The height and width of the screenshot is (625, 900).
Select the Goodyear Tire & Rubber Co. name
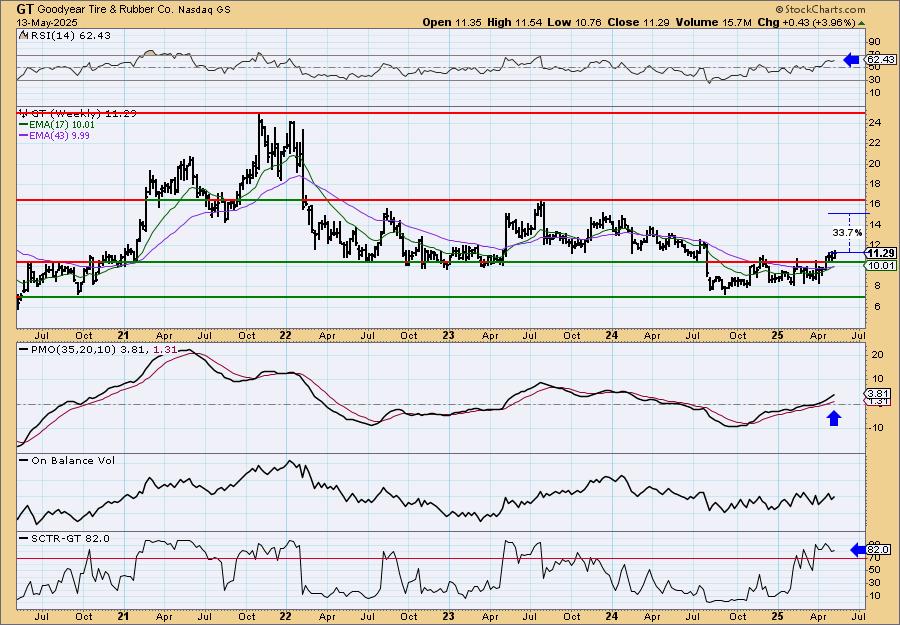106,10
